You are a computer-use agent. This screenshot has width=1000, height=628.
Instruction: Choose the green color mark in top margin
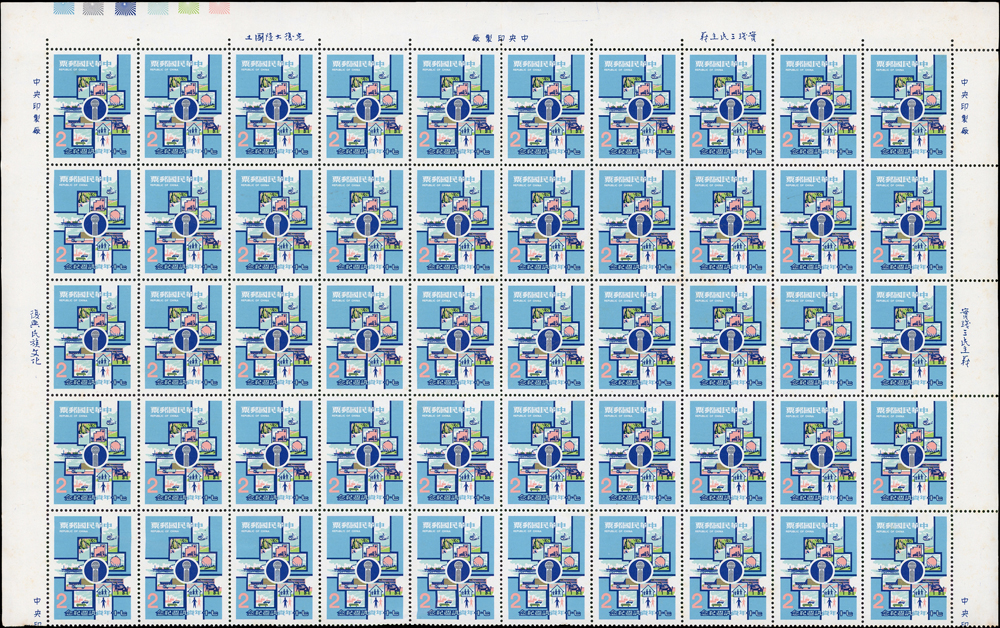(188, 7)
